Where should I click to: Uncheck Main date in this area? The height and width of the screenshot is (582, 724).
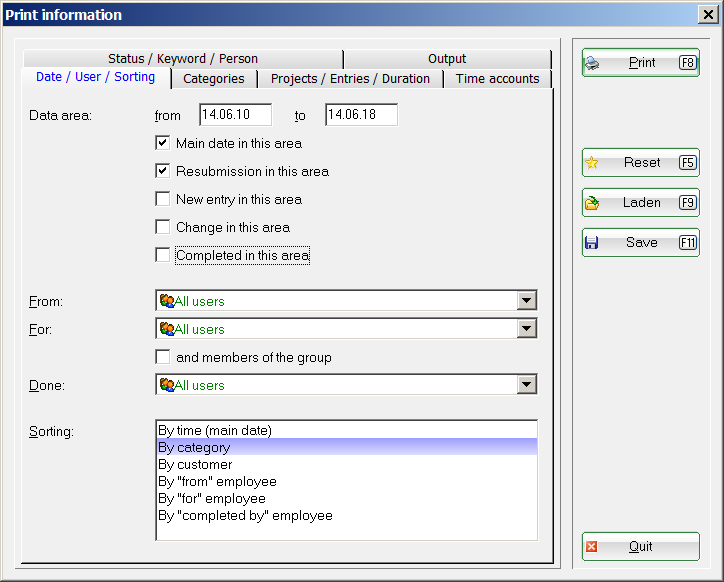point(163,143)
